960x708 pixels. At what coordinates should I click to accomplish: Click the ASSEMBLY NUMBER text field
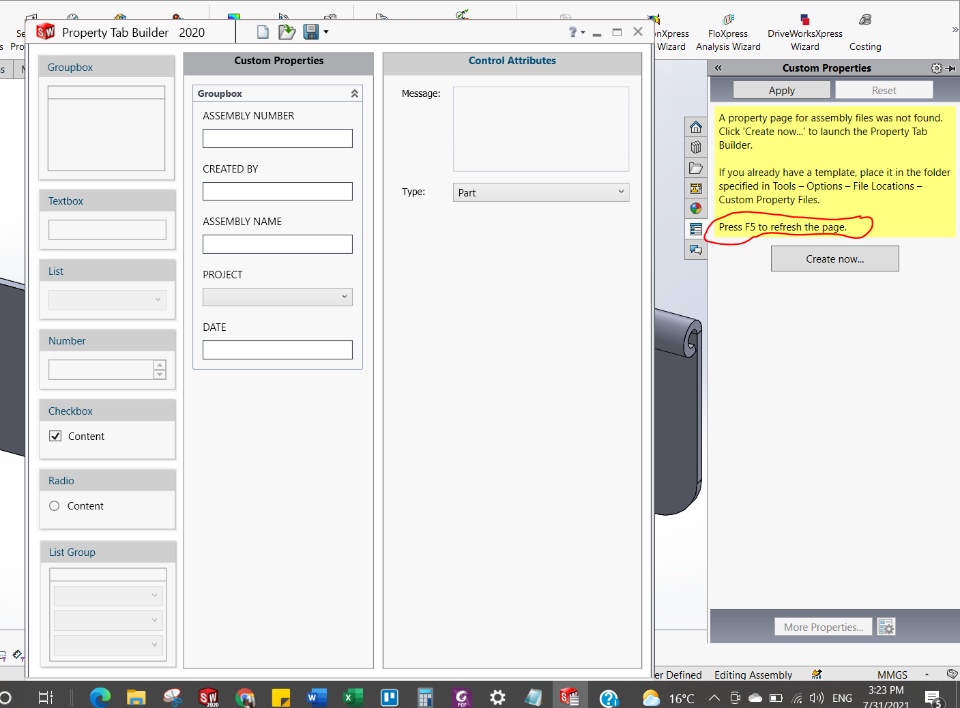coord(277,138)
